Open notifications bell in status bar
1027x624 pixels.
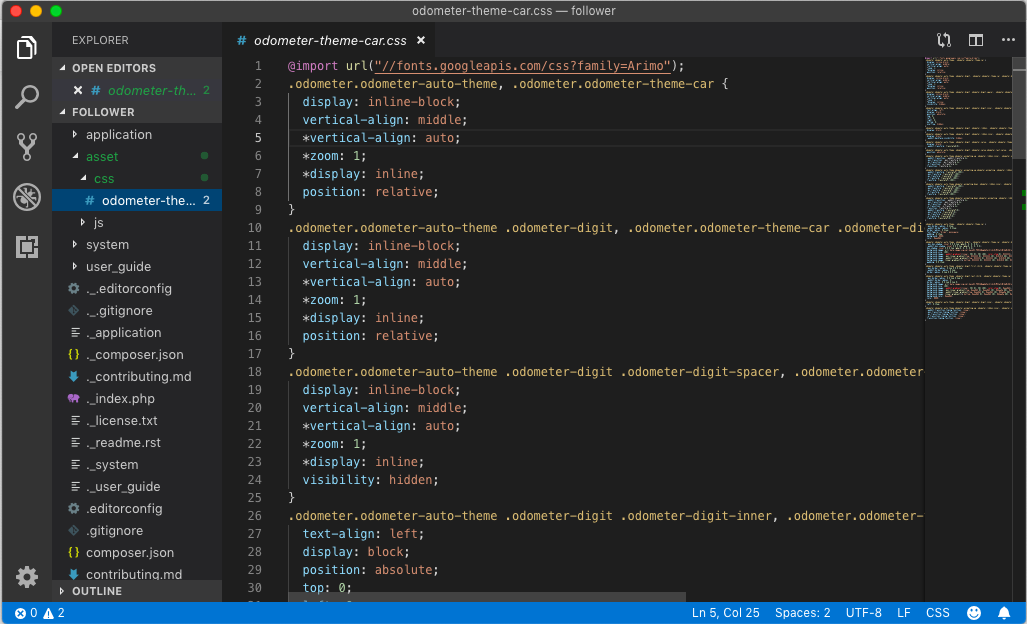pos(1003,613)
